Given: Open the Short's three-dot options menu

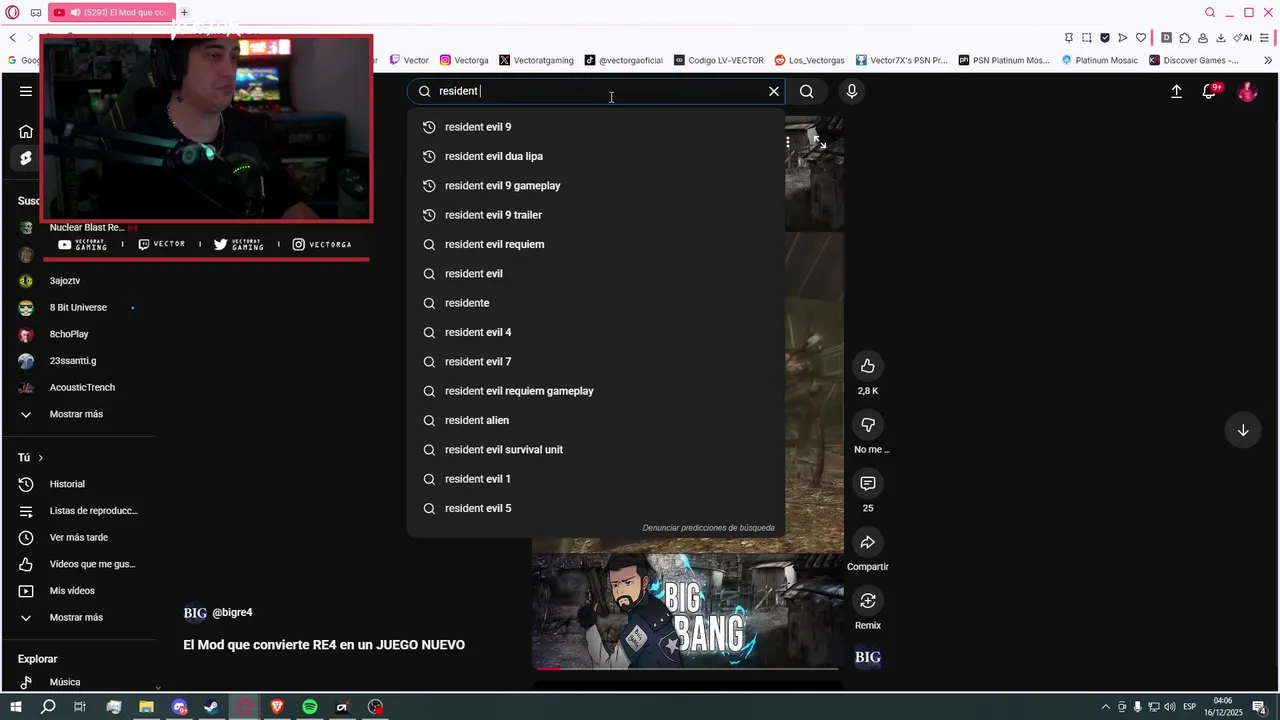Looking at the screenshot, I should [x=788, y=143].
